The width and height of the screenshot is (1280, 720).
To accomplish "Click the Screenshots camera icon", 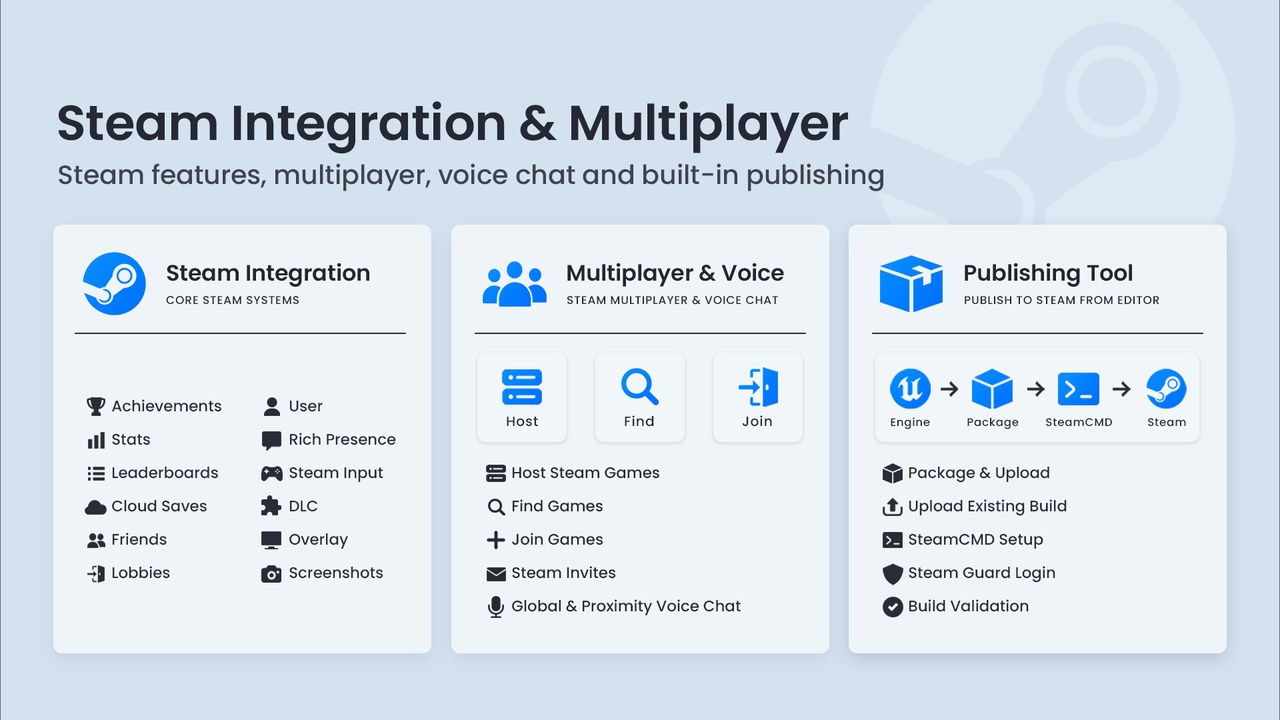I will 271,574.
